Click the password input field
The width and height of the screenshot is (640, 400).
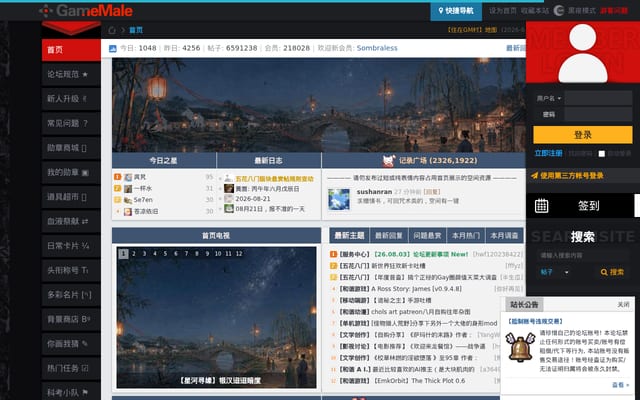tap(598, 114)
